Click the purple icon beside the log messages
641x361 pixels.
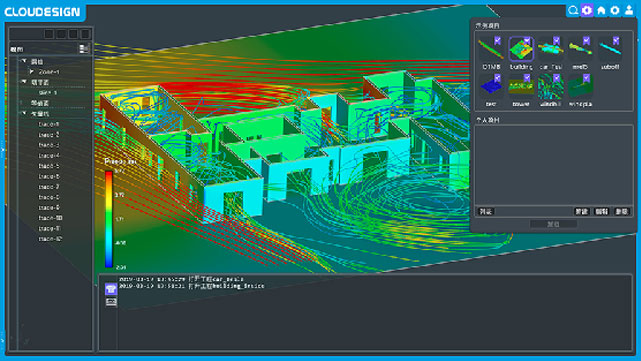coord(111,289)
